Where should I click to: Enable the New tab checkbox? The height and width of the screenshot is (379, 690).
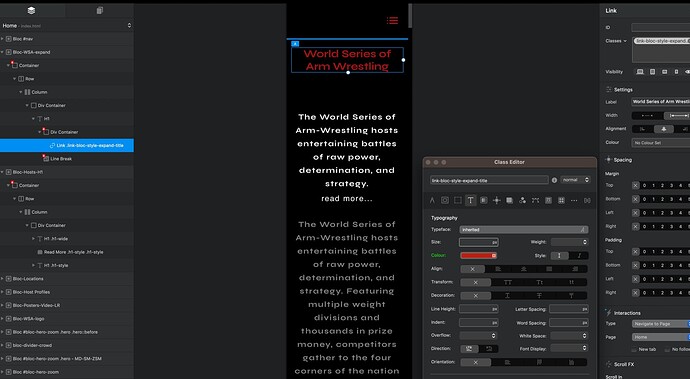pos(634,349)
